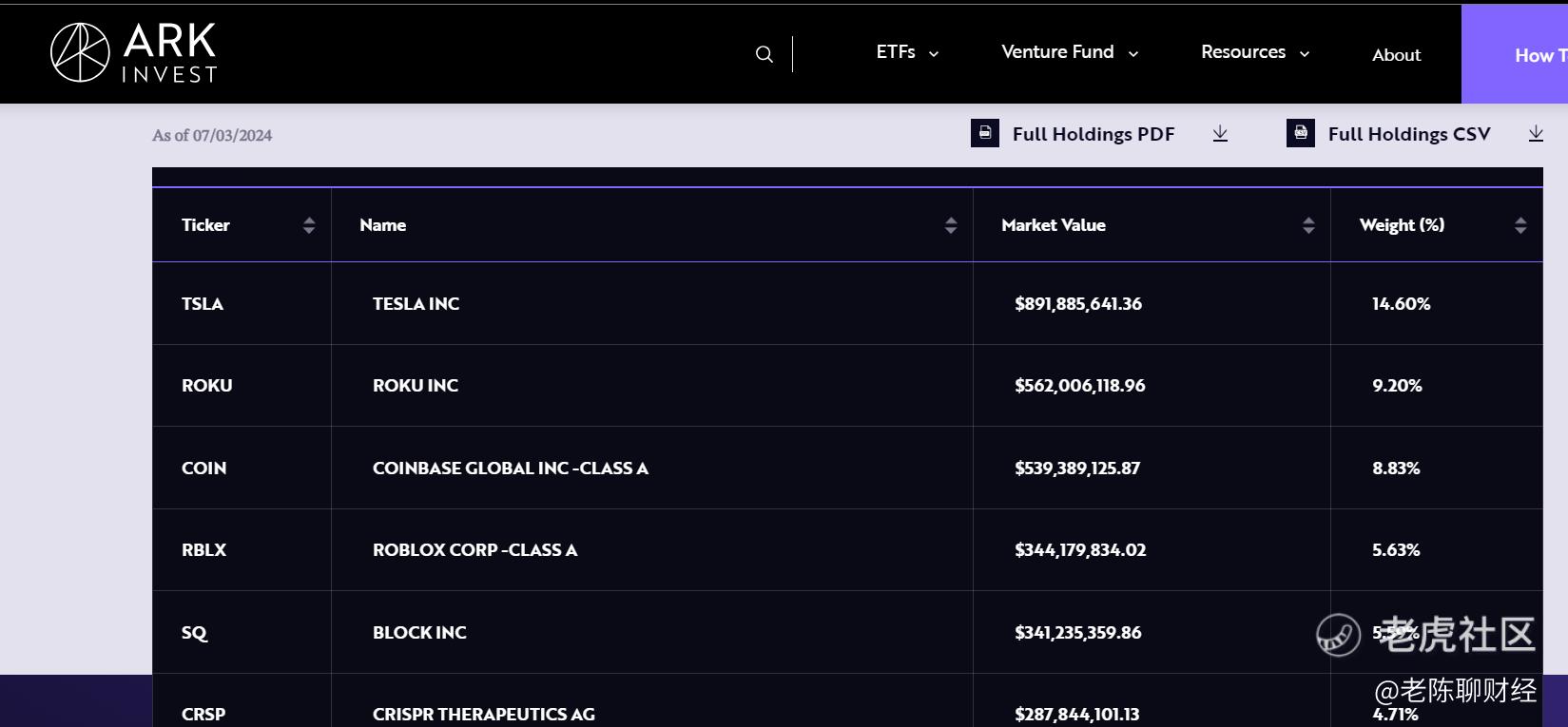Image resolution: width=1568 pixels, height=727 pixels.
Task: Click the ROKU INC holding name
Action: pos(416,386)
